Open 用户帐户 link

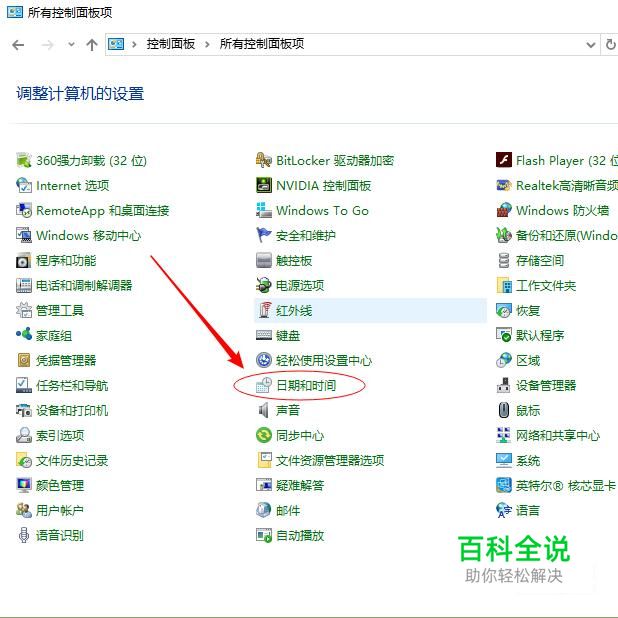click(60, 510)
